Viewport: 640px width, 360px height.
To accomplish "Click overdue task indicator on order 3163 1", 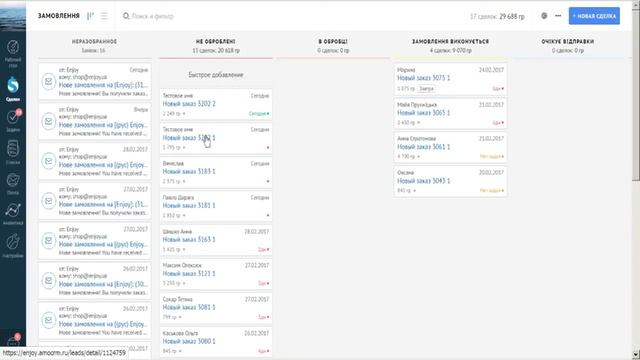I will [x=264, y=249].
